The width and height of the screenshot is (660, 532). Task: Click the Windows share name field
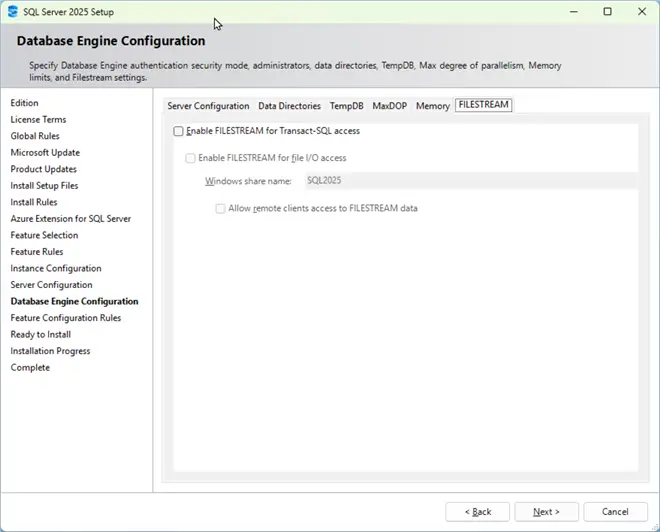tap(471, 181)
